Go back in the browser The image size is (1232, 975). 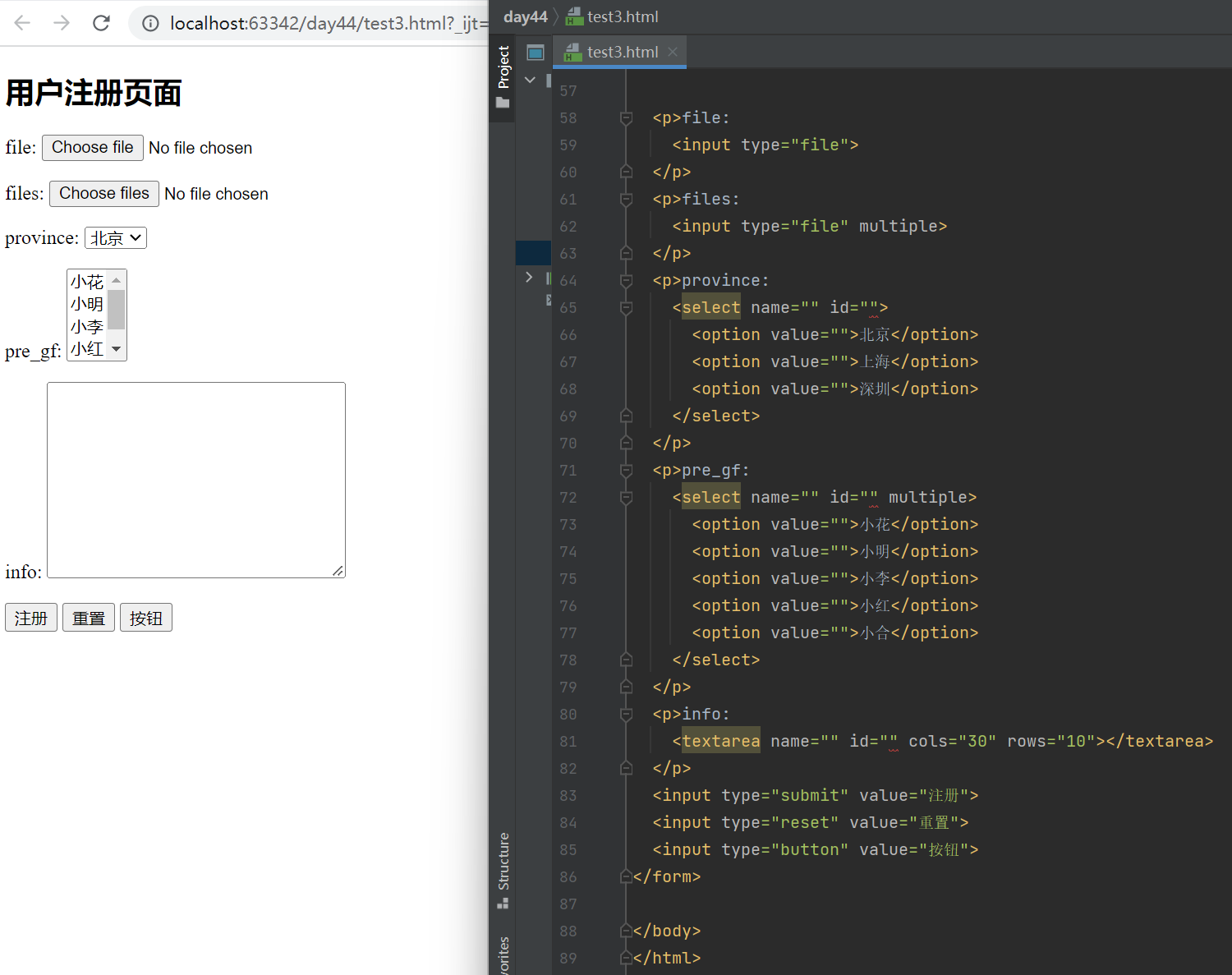point(22,23)
